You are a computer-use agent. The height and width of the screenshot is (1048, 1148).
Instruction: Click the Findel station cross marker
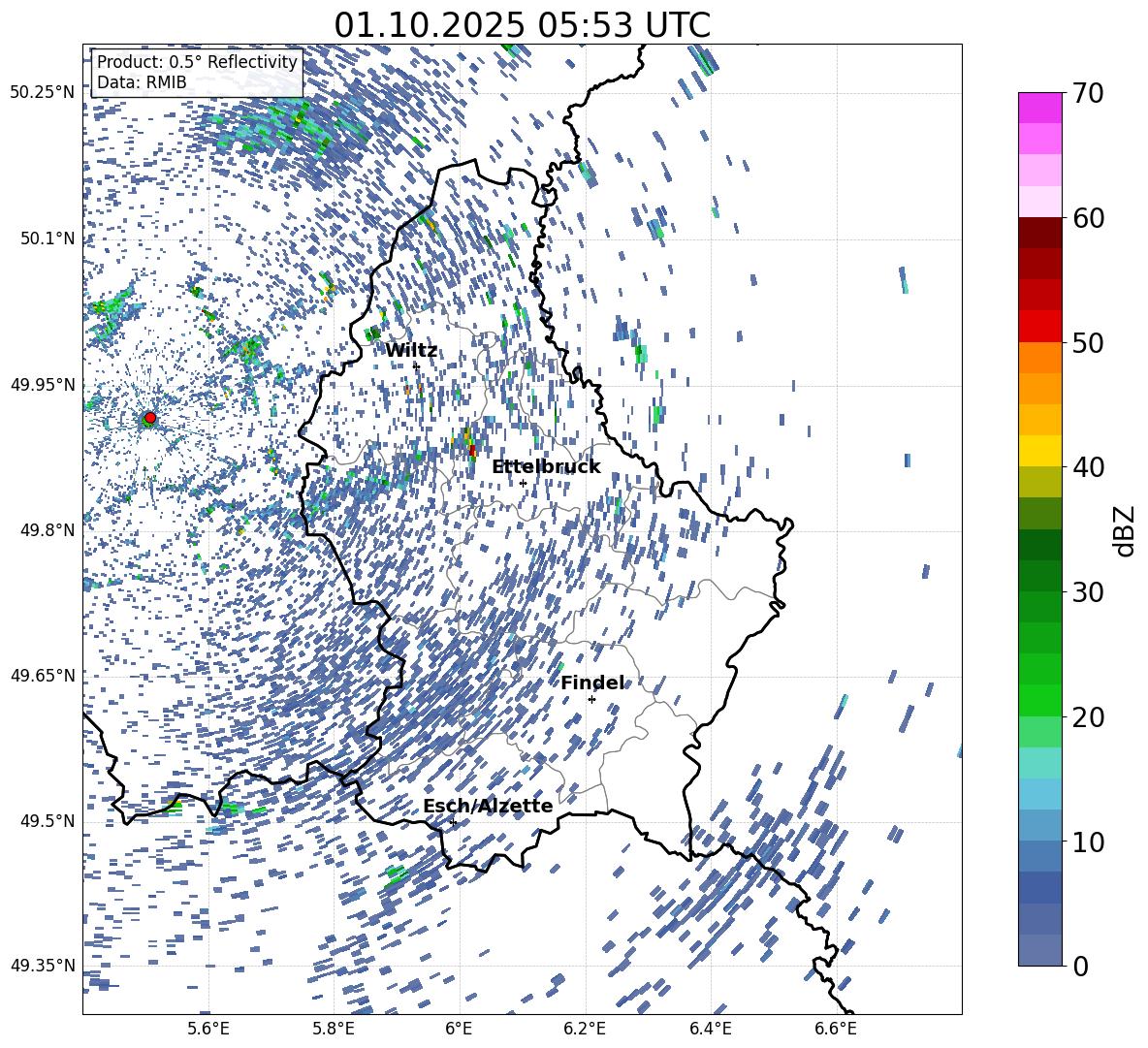tap(591, 700)
